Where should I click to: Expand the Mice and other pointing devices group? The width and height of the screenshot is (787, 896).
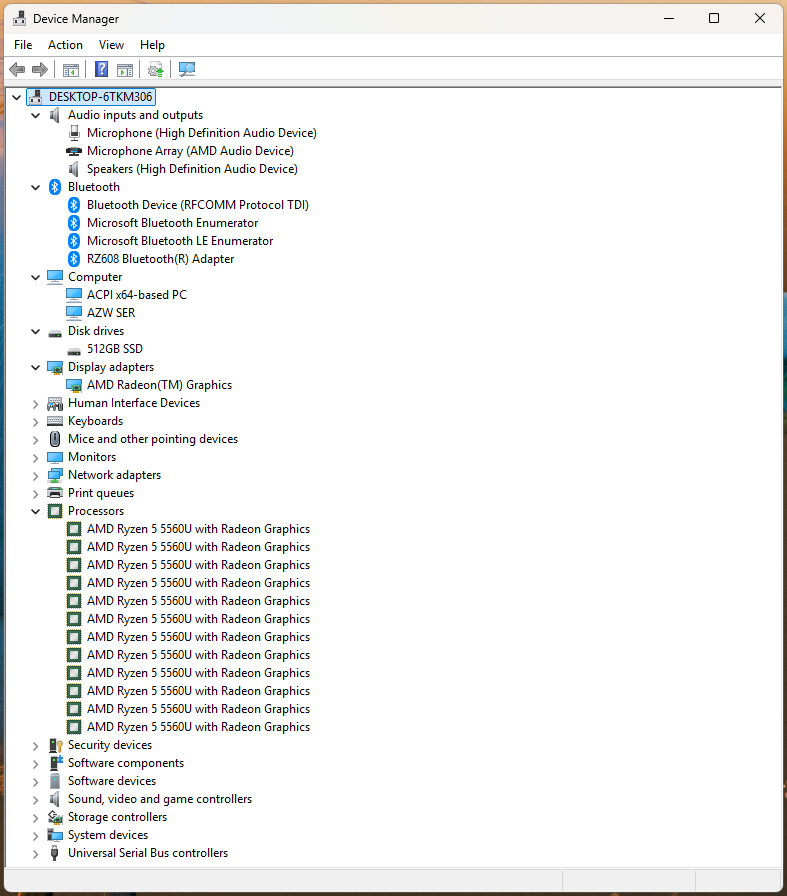(x=35, y=440)
